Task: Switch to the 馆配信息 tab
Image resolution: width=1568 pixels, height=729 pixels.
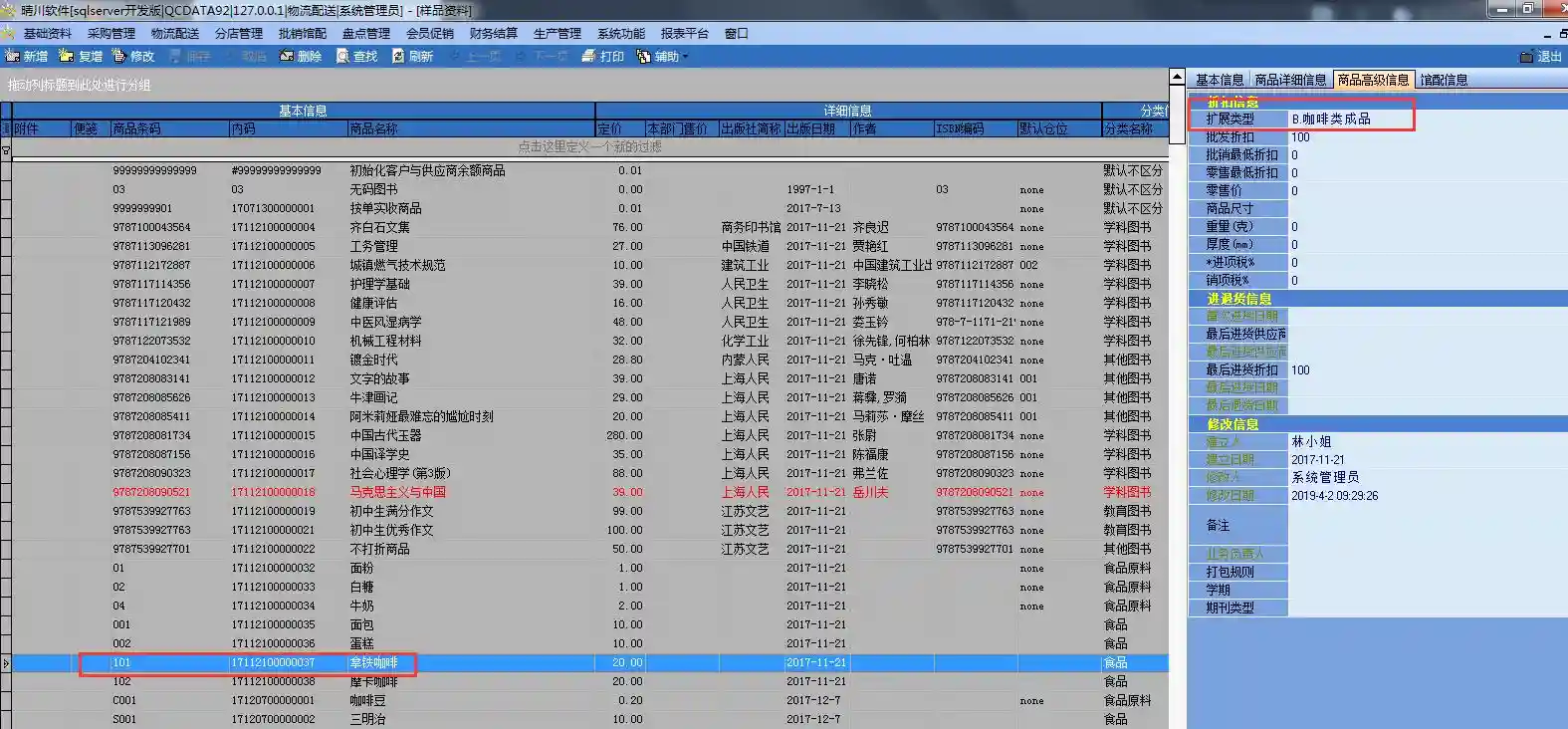Action: coord(1444,80)
